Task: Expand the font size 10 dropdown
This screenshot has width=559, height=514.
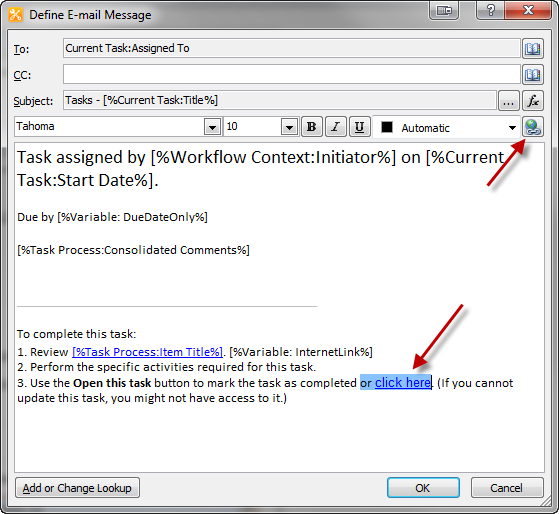Action: [x=289, y=127]
